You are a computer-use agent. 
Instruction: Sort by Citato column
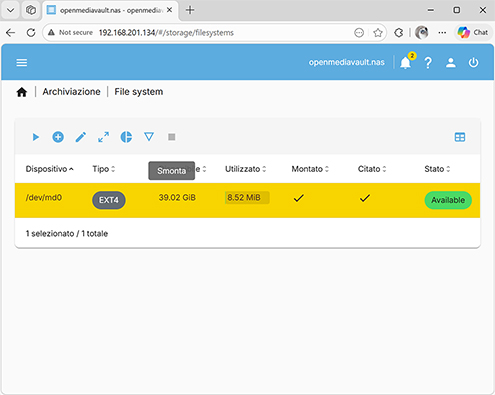372,169
